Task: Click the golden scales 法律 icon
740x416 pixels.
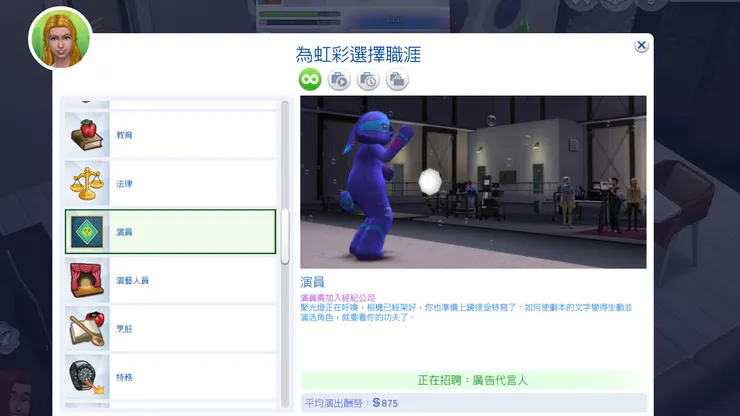Action: (x=87, y=183)
